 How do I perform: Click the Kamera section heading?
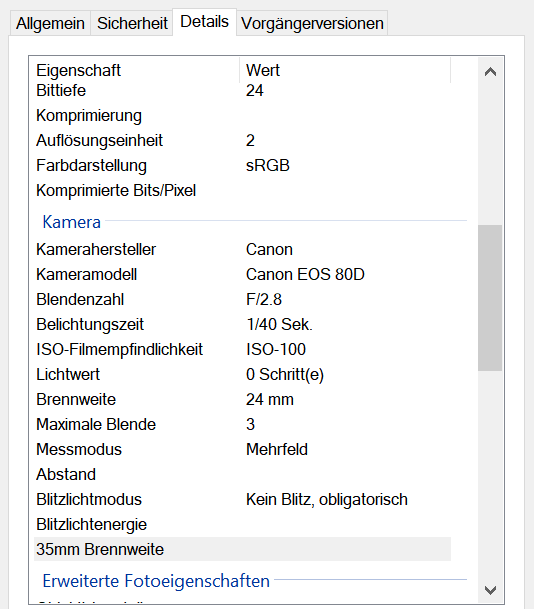point(71,222)
